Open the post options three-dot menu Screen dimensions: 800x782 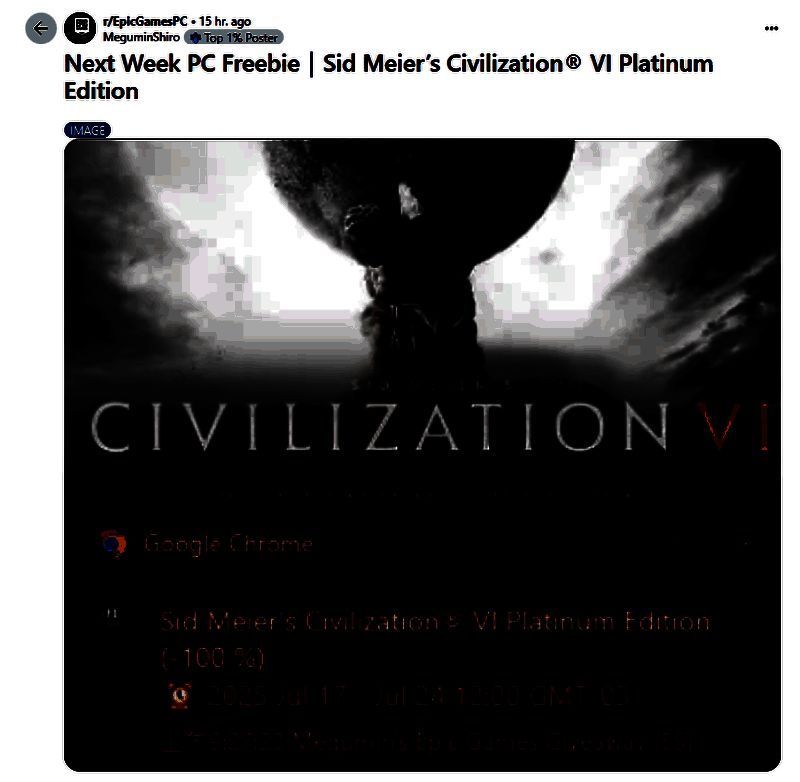click(x=771, y=28)
